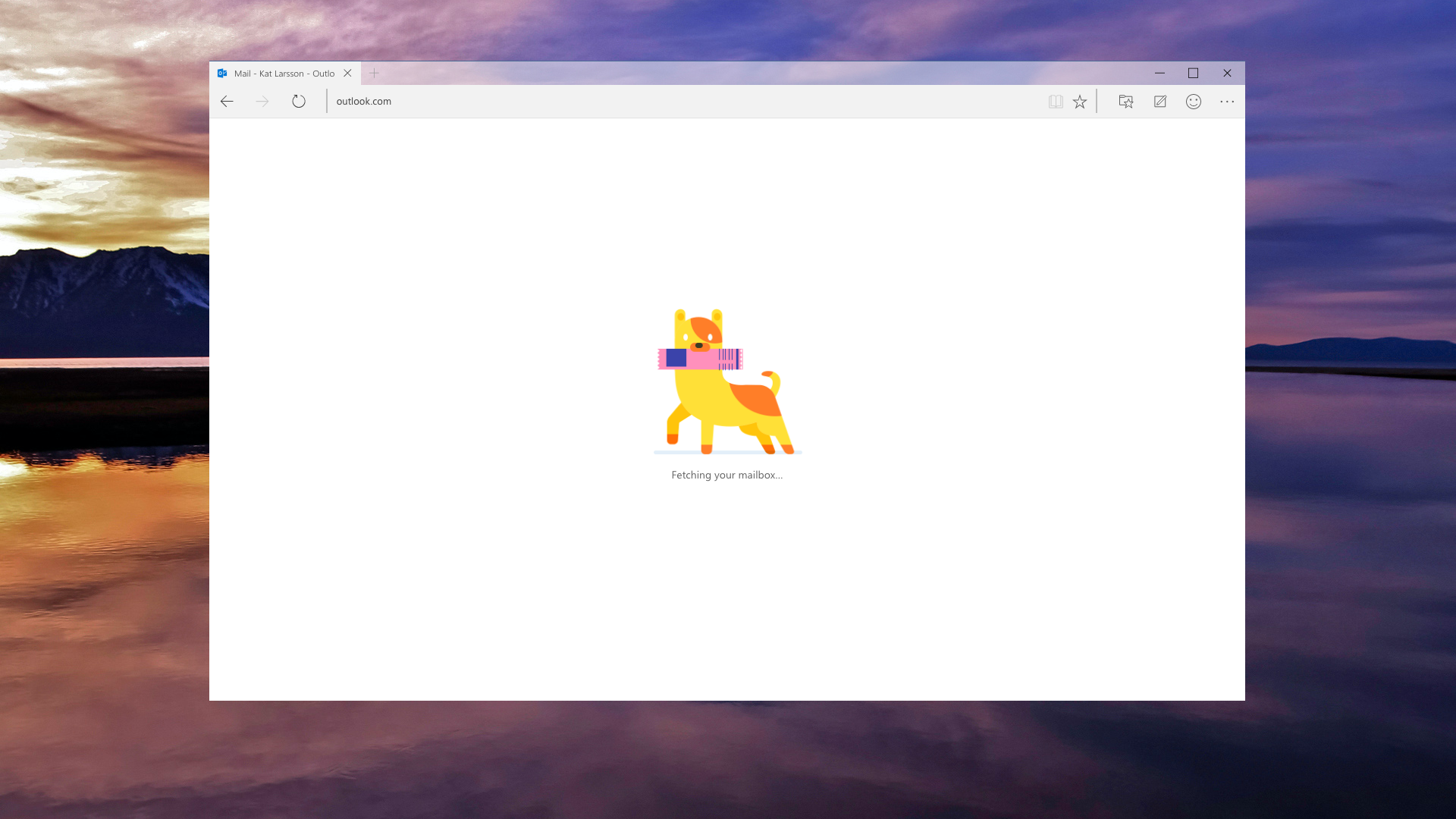Open a new tab with plus button
This screenshot has width=1456, height=819.
374,74
